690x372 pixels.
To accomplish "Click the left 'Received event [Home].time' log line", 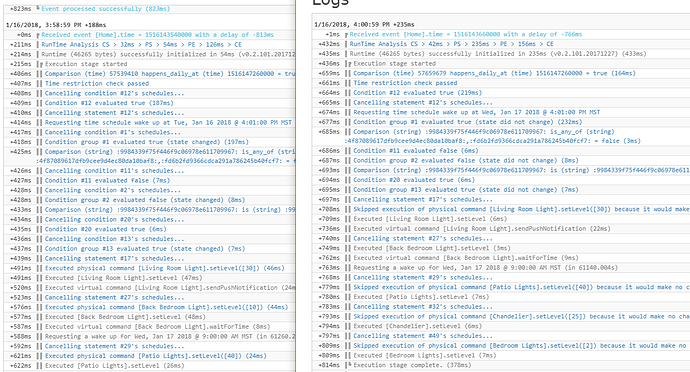I will point(158,35).
